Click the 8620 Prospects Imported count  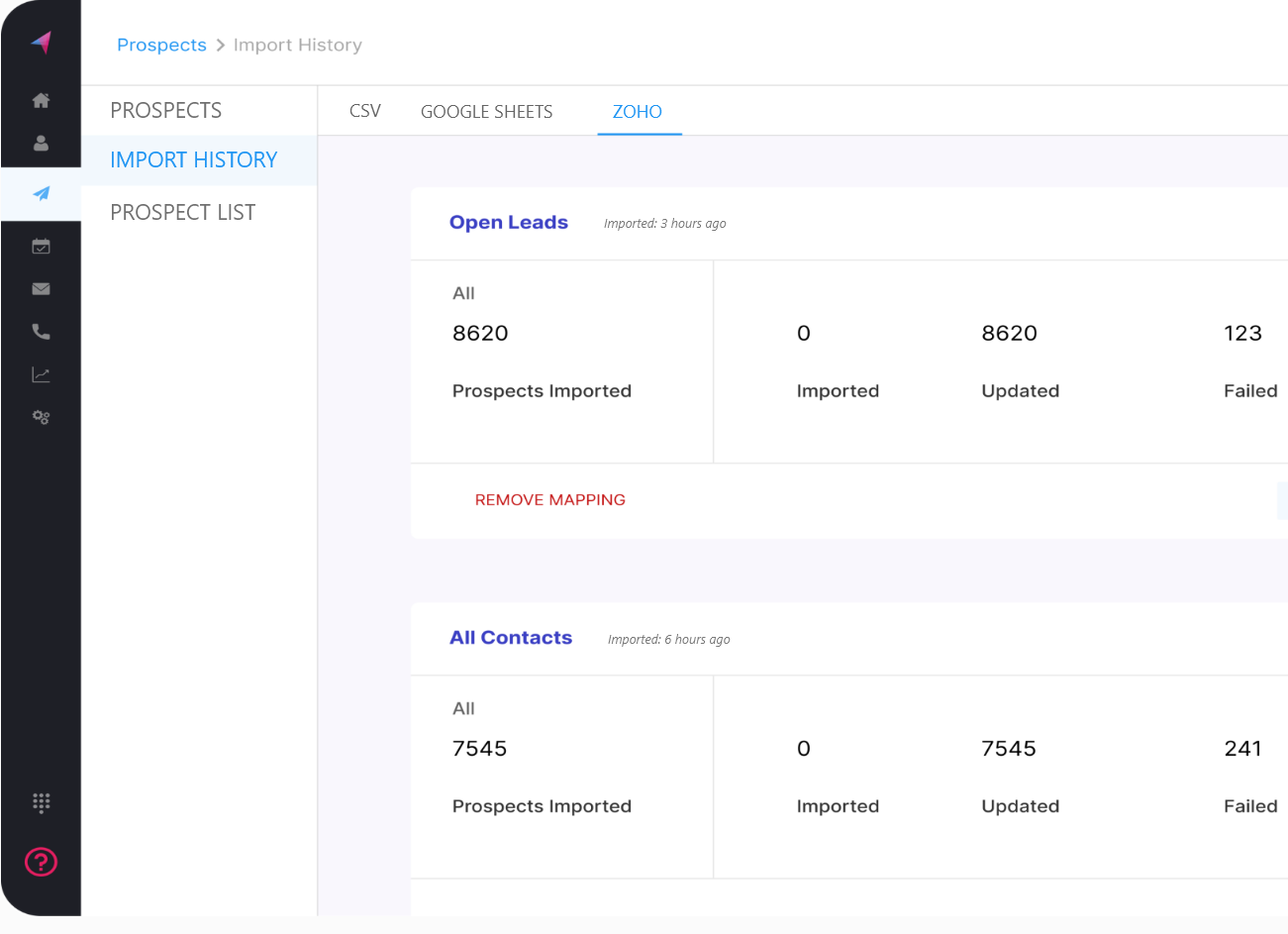(480, 333)
